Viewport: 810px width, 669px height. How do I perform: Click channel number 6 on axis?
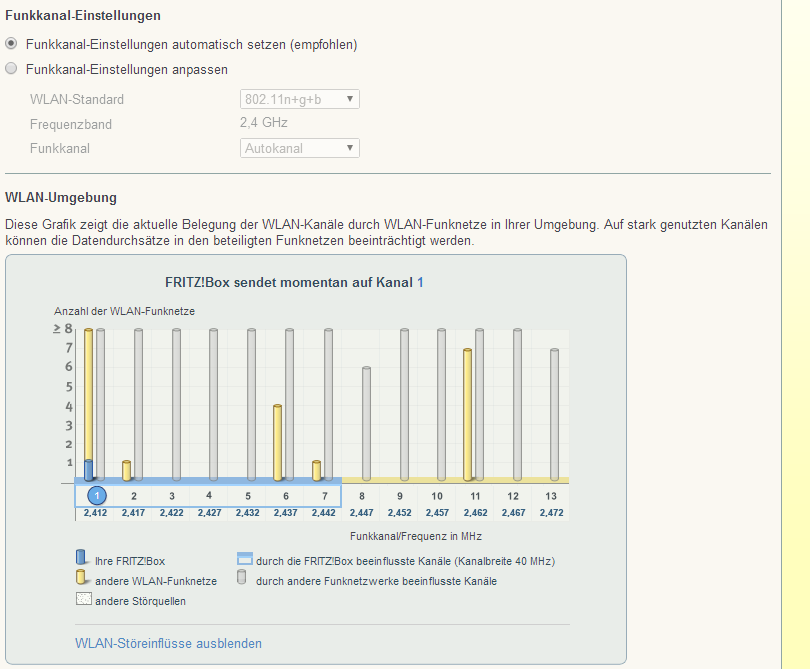286,496
